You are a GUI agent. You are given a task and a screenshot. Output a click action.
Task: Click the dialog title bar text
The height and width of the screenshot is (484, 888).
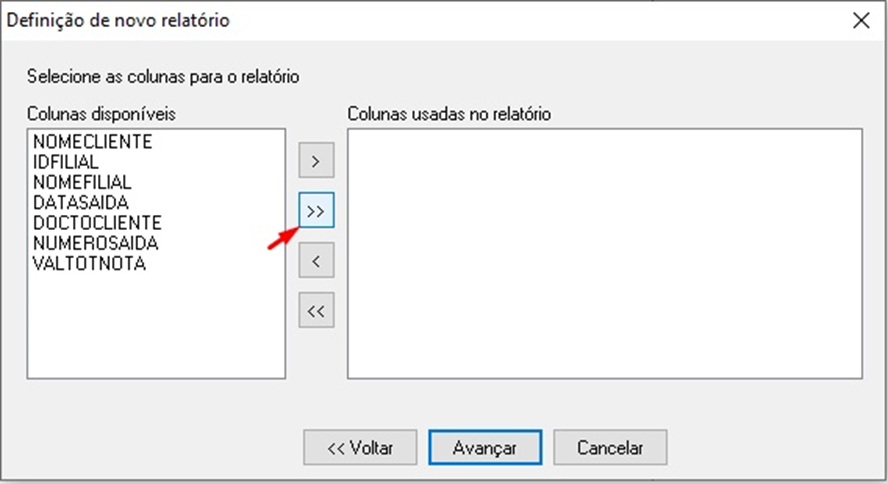pos(119,20)
